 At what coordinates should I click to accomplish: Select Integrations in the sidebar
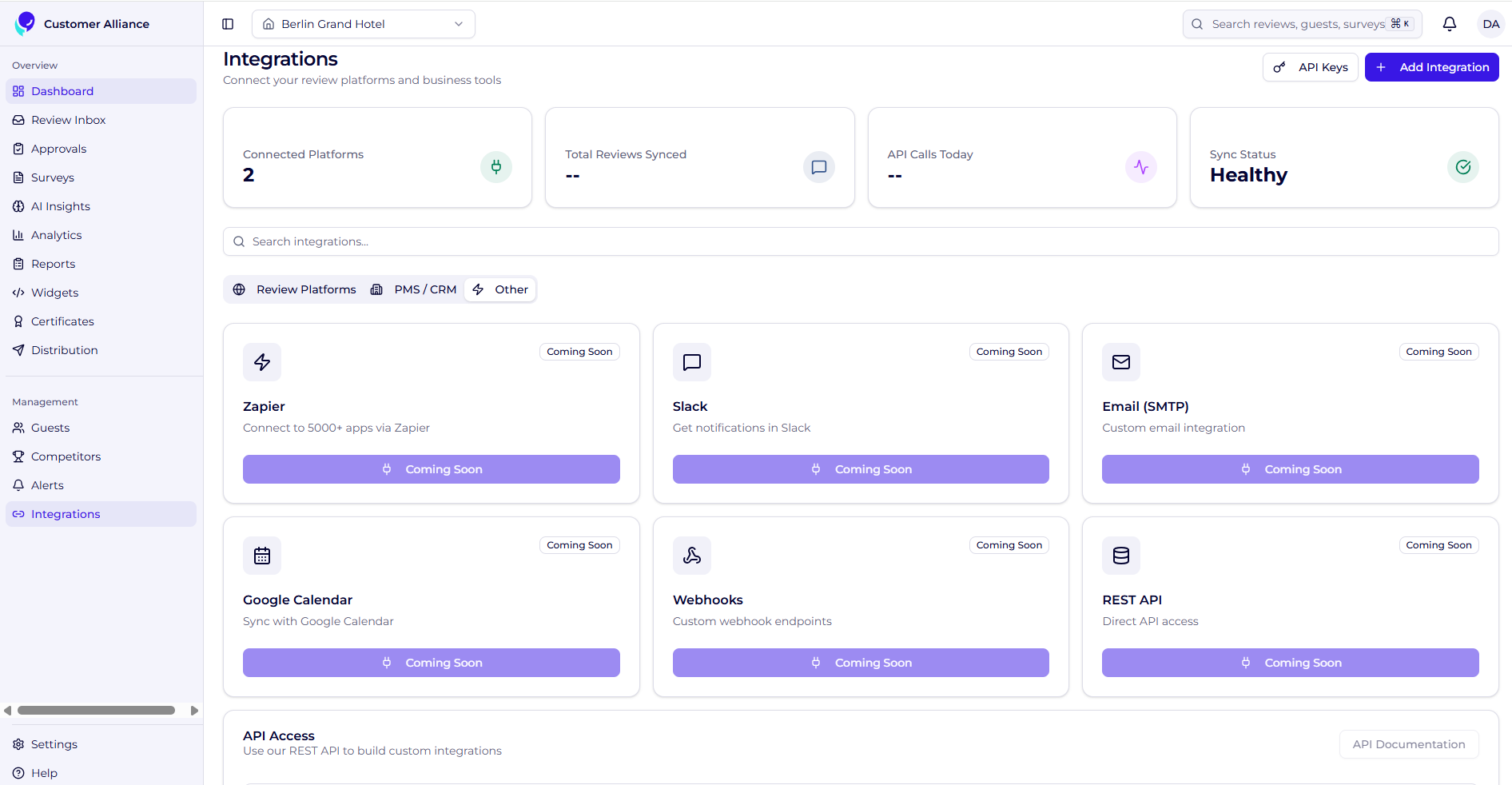coord(101,514)
